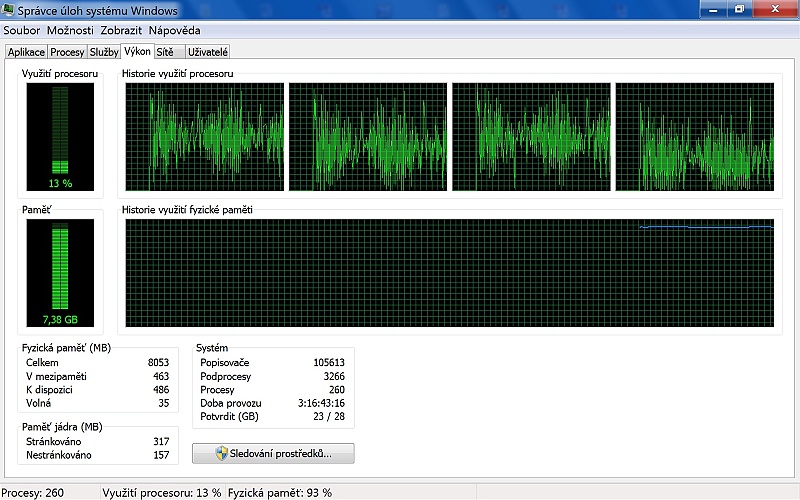
Task: Open the Nápověda menu
Action: (x=175, y=30)
